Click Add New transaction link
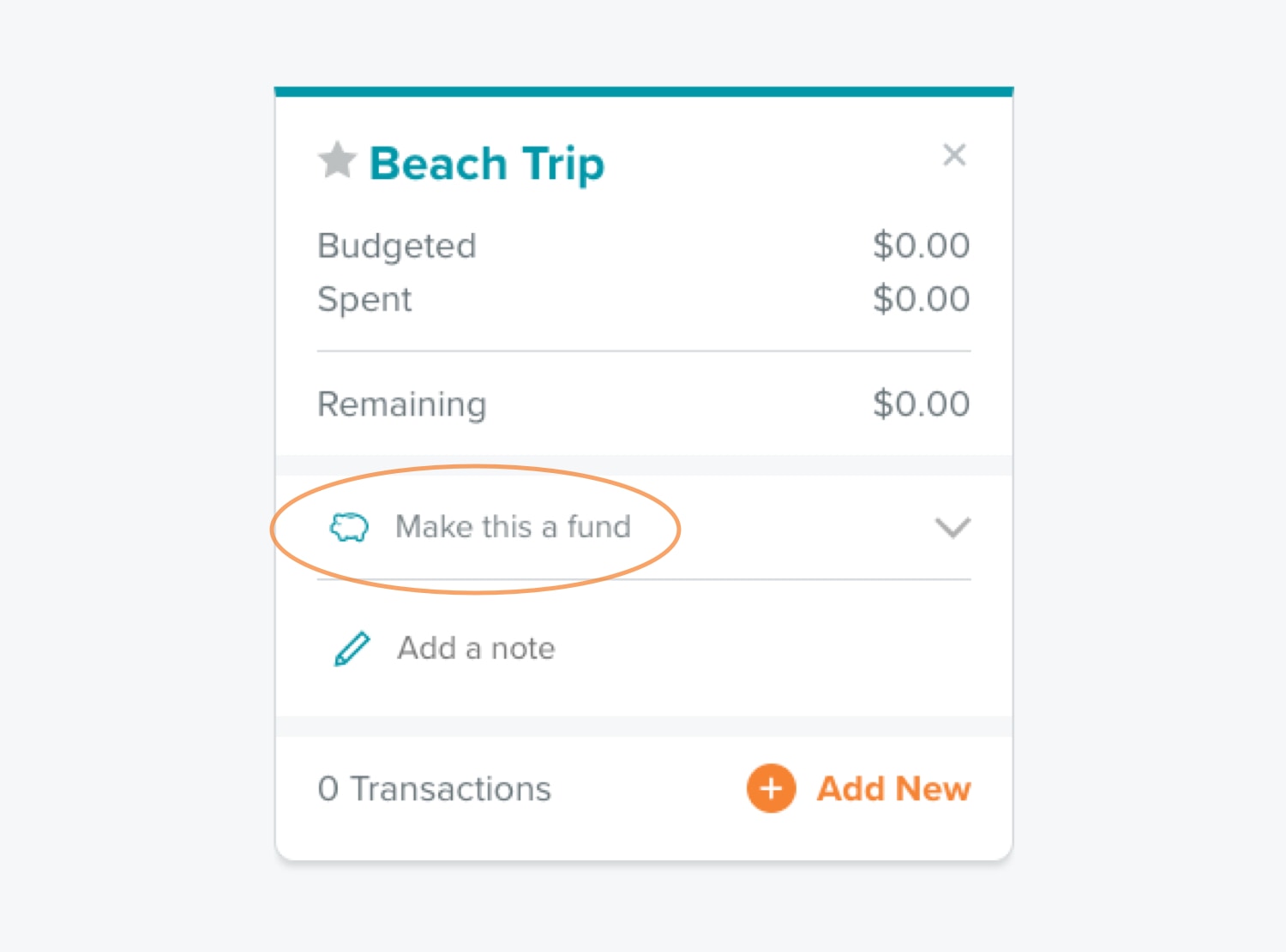Viewport: 1286px width, 952px height. [x=893, y=788]
